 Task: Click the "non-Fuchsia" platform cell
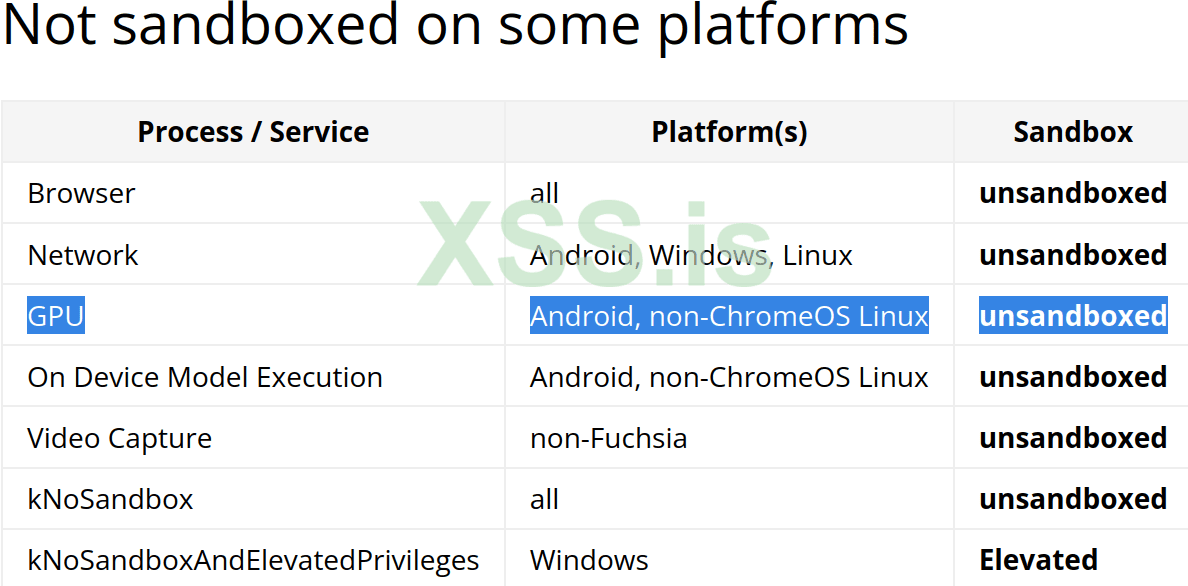tap(608, 438)
